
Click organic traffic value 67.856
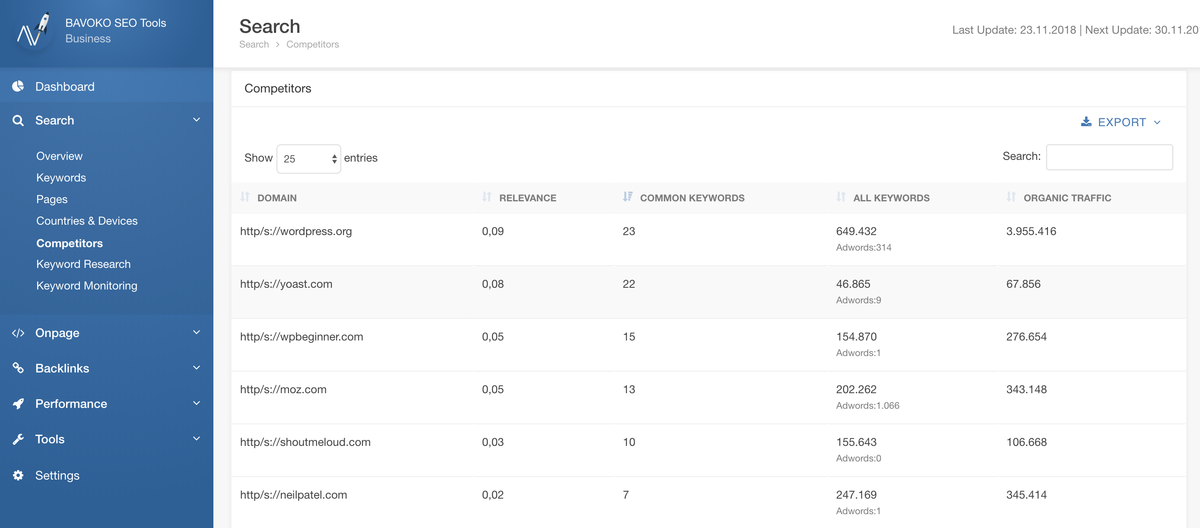[x=1023, y=284]
